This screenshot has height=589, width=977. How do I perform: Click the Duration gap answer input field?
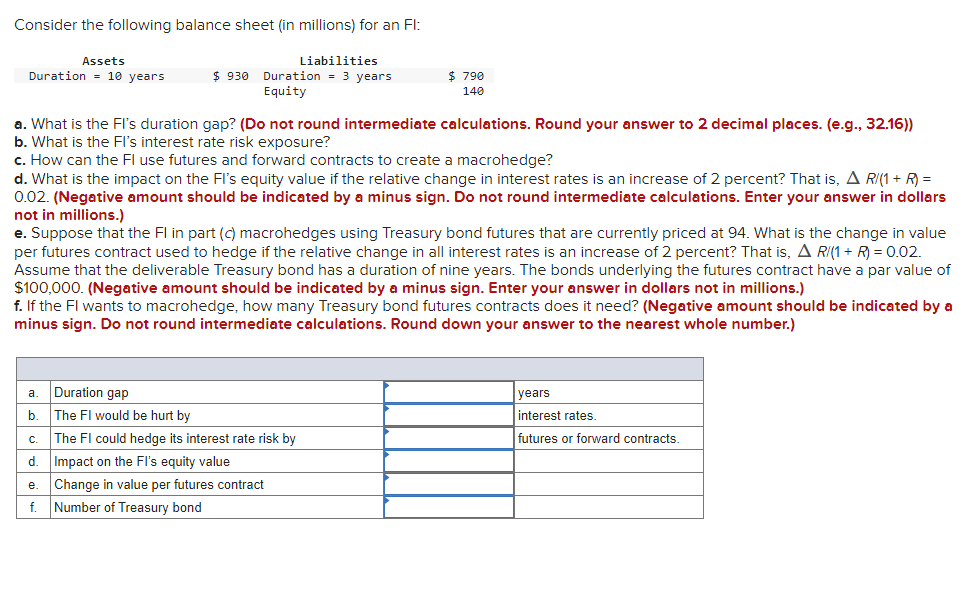[448, 391]
